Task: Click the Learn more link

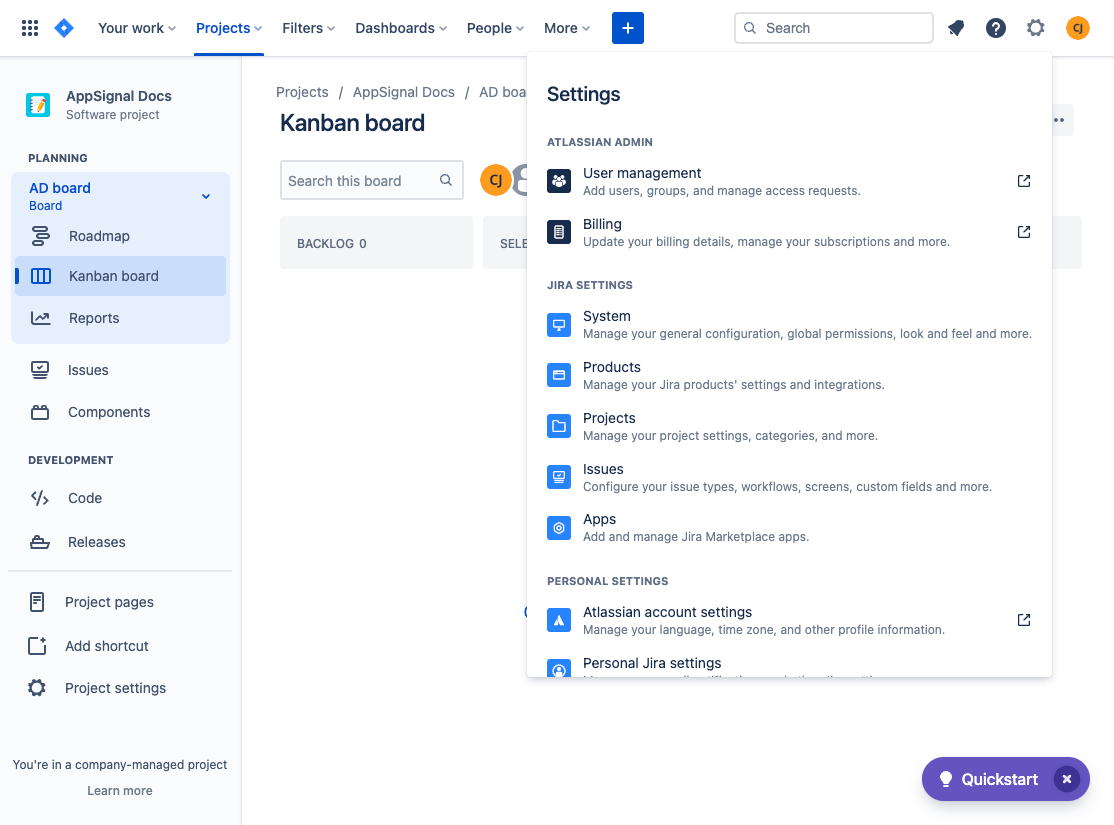Action: coord(119,790)
